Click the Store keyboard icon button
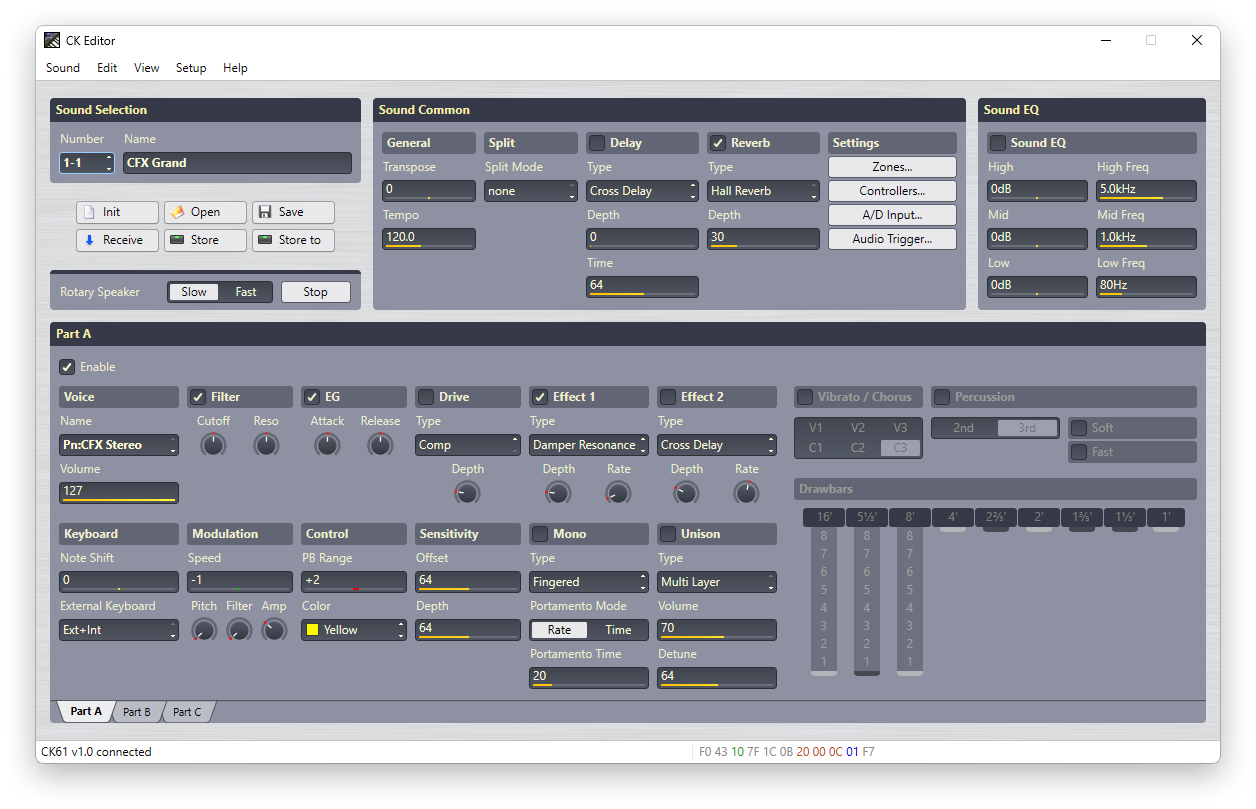Viewport: 1256px width, 809px height. tap(205, 240)
